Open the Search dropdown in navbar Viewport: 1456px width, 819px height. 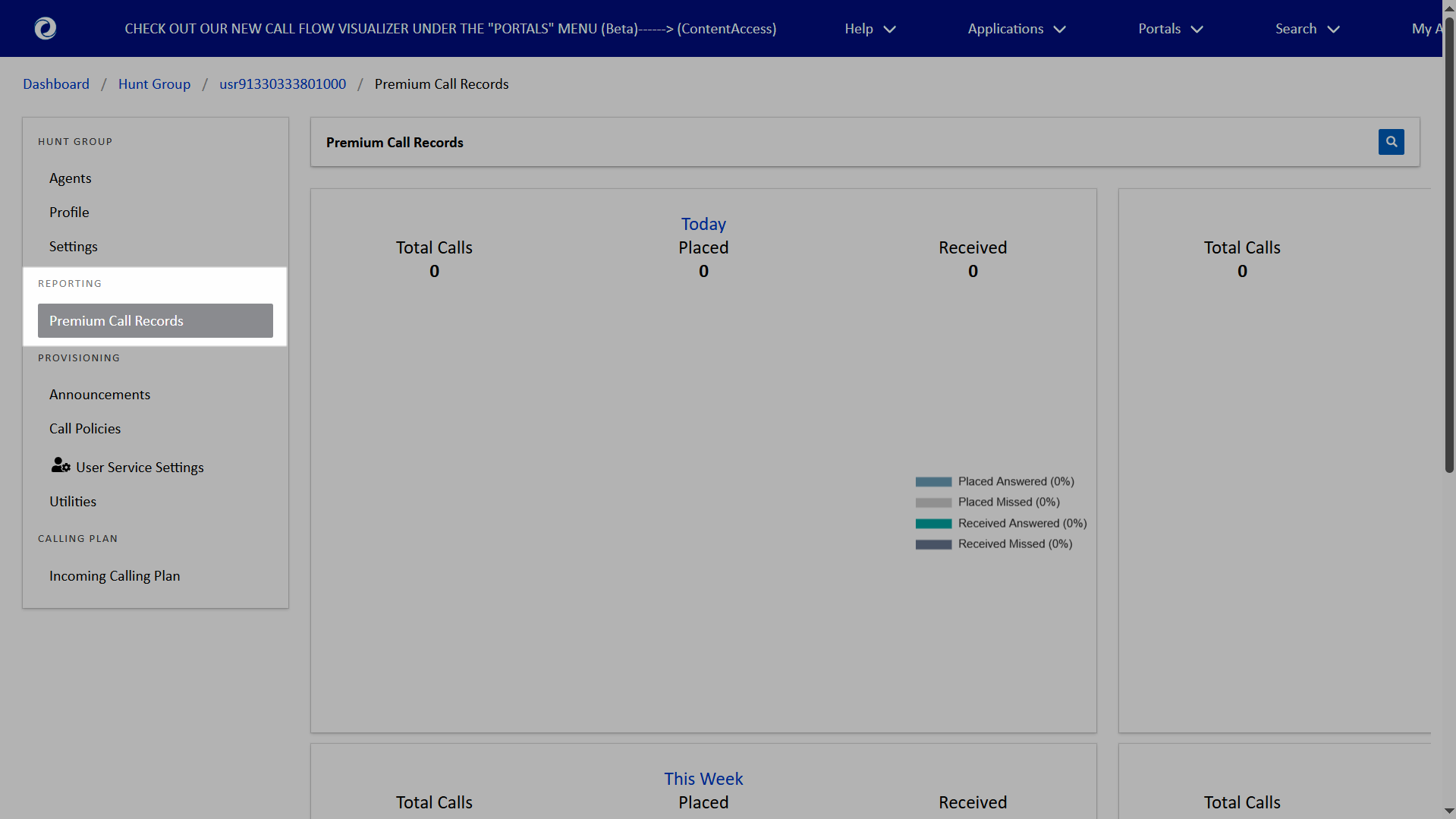[1307, 29]
